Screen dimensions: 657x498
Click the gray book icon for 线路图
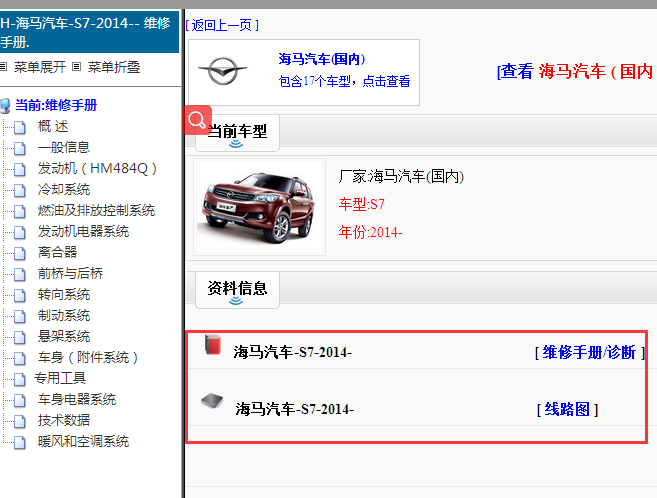point(212,401)
